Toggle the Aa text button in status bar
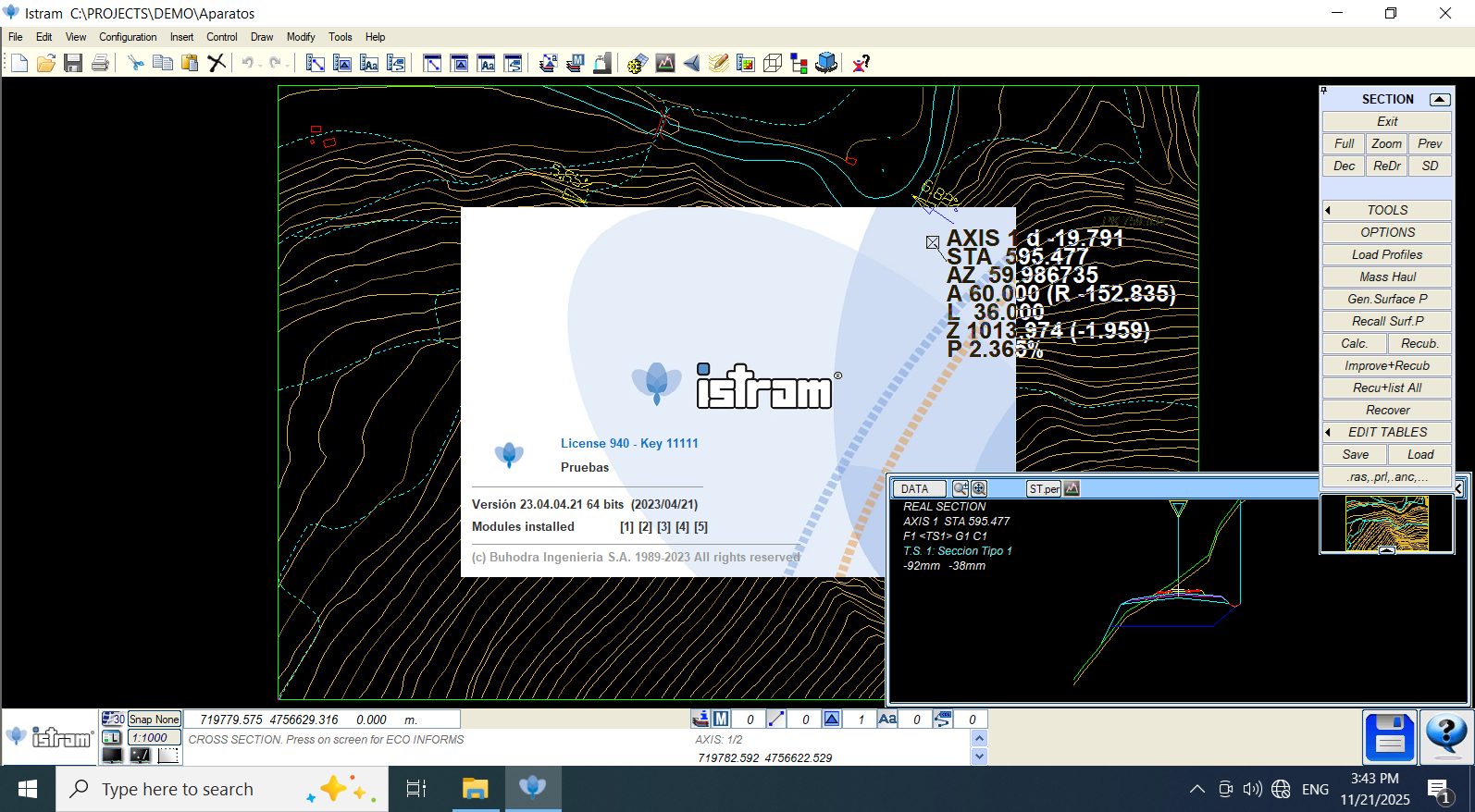Image resolution: width=1475 pixels, height=812 pixels. pos(887,719)
